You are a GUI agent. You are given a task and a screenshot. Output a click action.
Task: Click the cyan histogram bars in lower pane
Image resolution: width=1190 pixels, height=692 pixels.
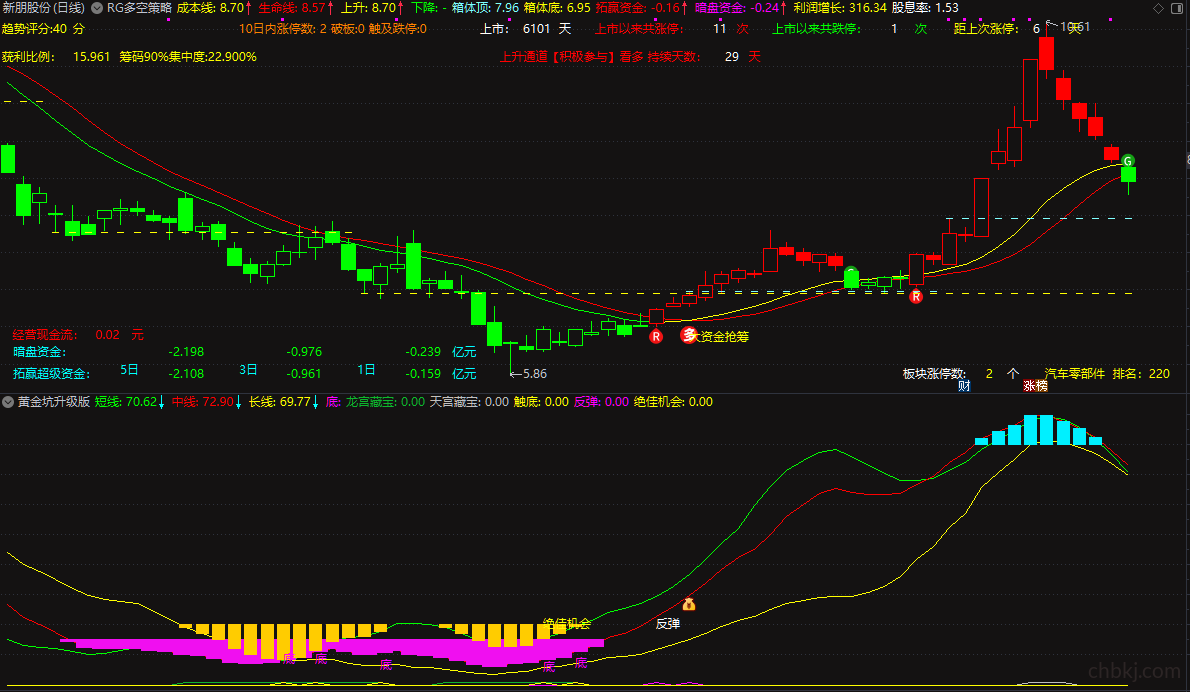(1038, 430)
